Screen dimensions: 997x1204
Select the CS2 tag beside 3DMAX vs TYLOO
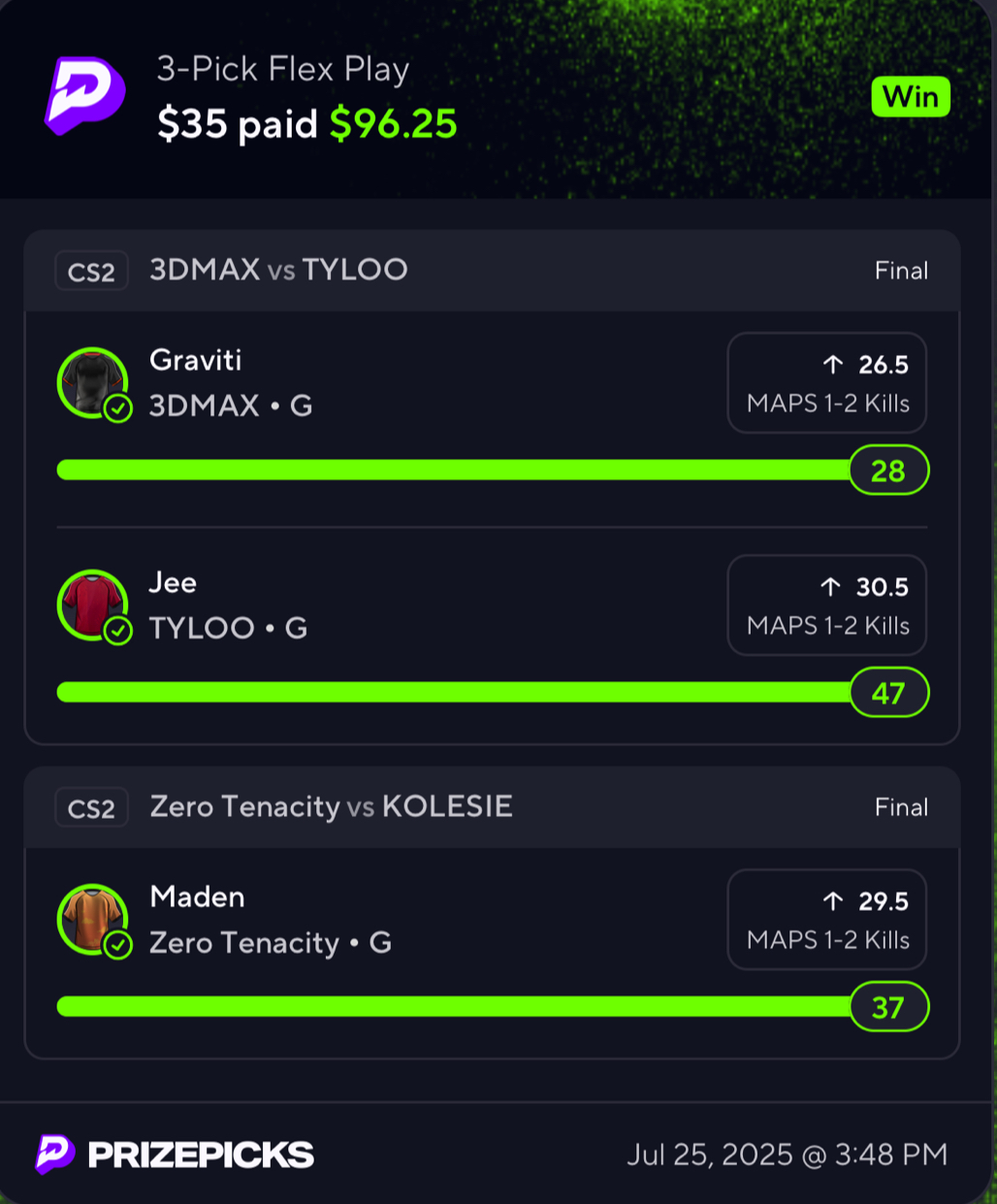tap(91, 272)
